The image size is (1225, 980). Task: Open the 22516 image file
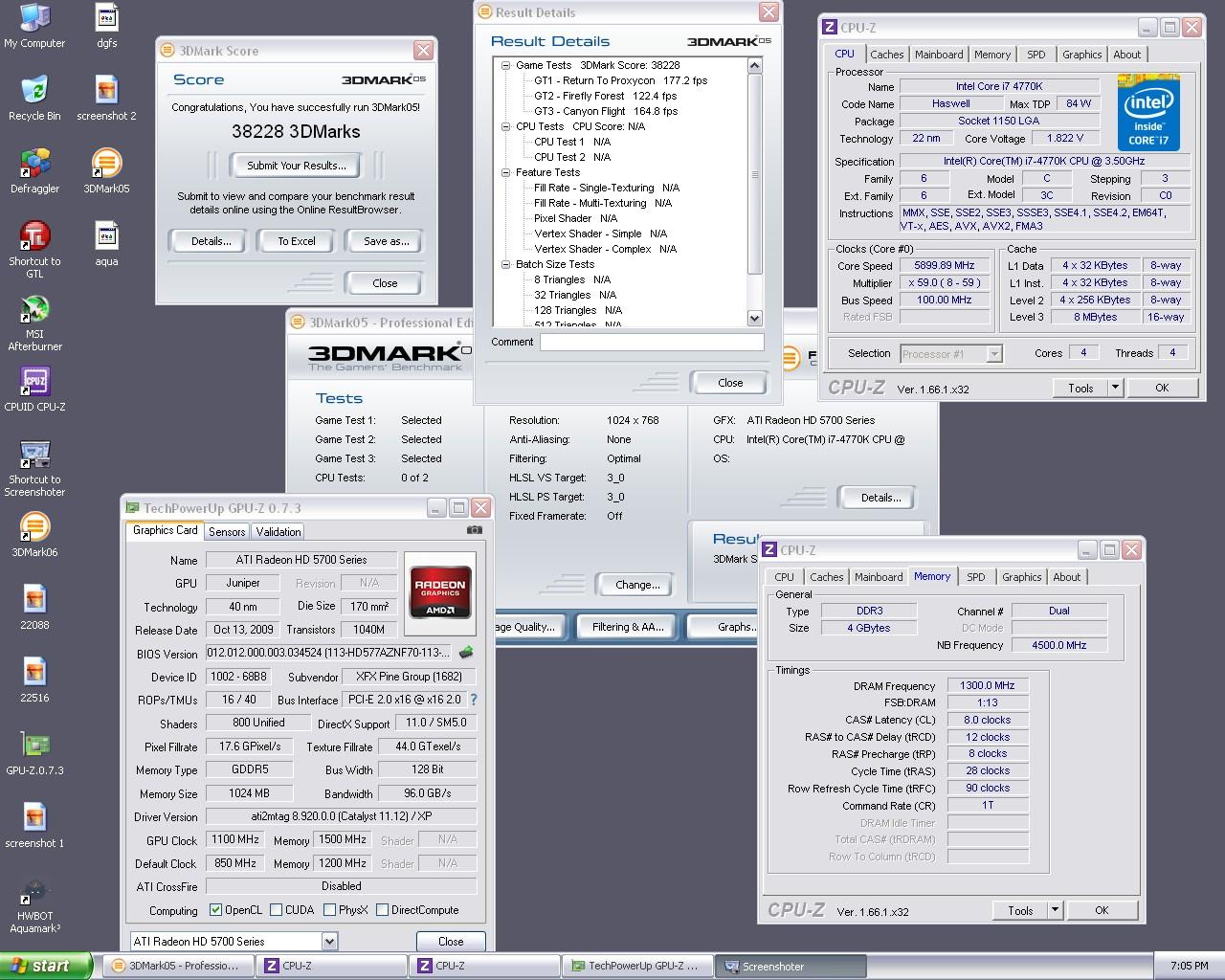pos(34,680)
